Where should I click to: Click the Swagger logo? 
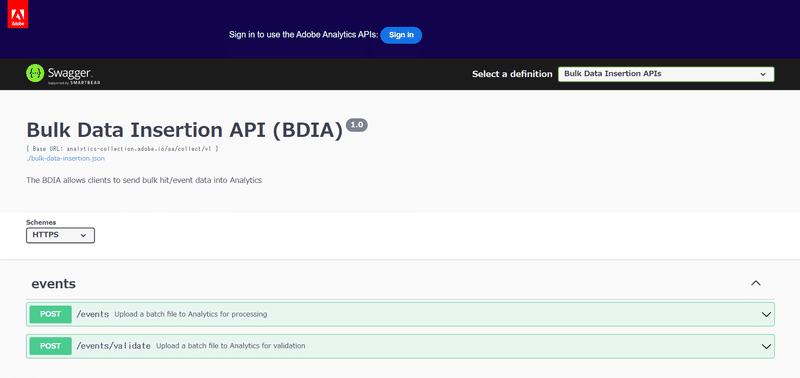(63, 74)
